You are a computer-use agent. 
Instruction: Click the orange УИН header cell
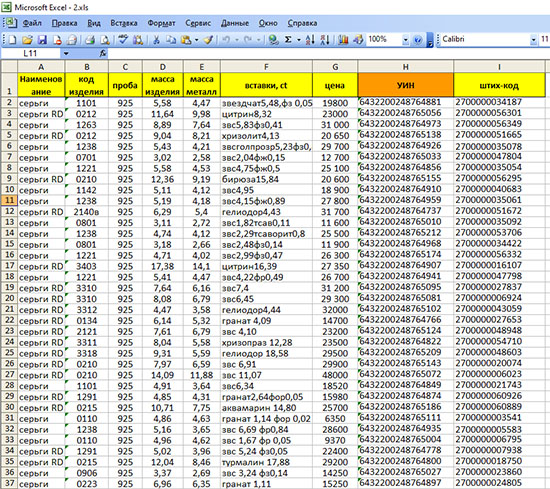pyautogui.click(x=405, y=85)
